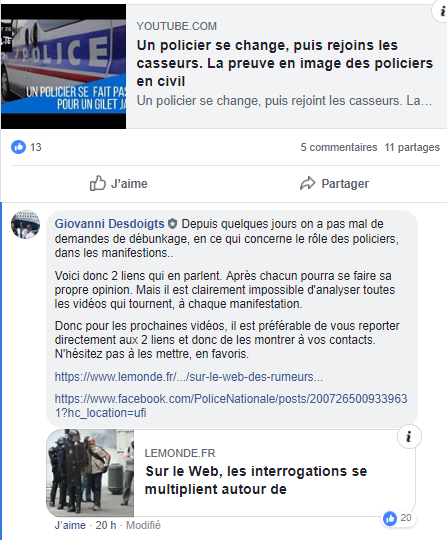The width and height of the screenshot is (447, 540).
Task: Open the info icon on the YouTube link card
Action: click(x=441, y=11)
